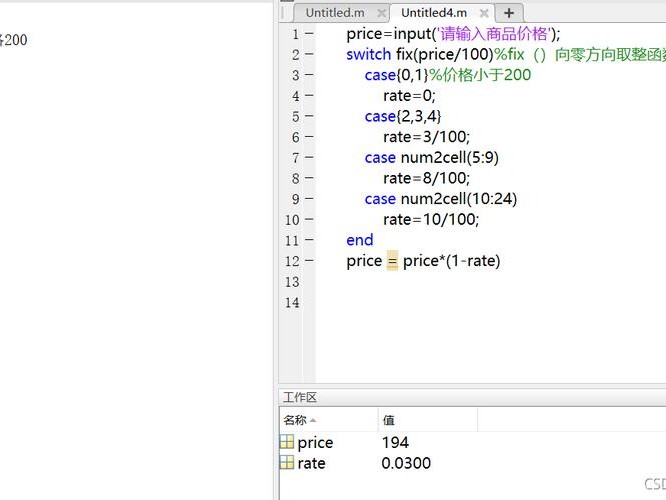Click the price=input code on line 1

453,34
